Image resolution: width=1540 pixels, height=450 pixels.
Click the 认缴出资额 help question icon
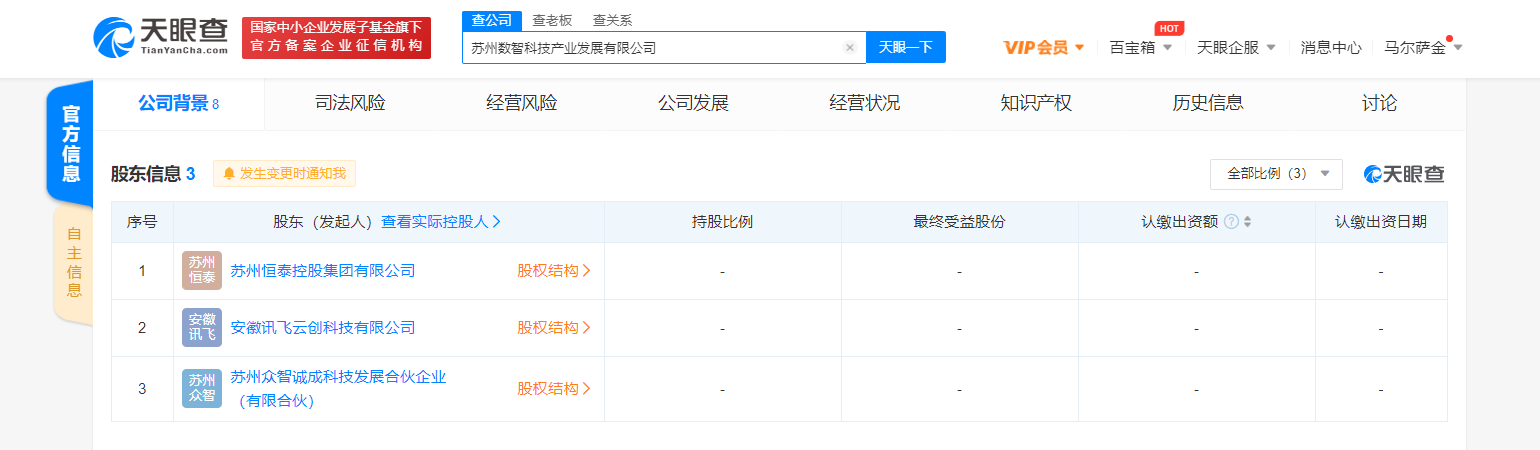1231,222
